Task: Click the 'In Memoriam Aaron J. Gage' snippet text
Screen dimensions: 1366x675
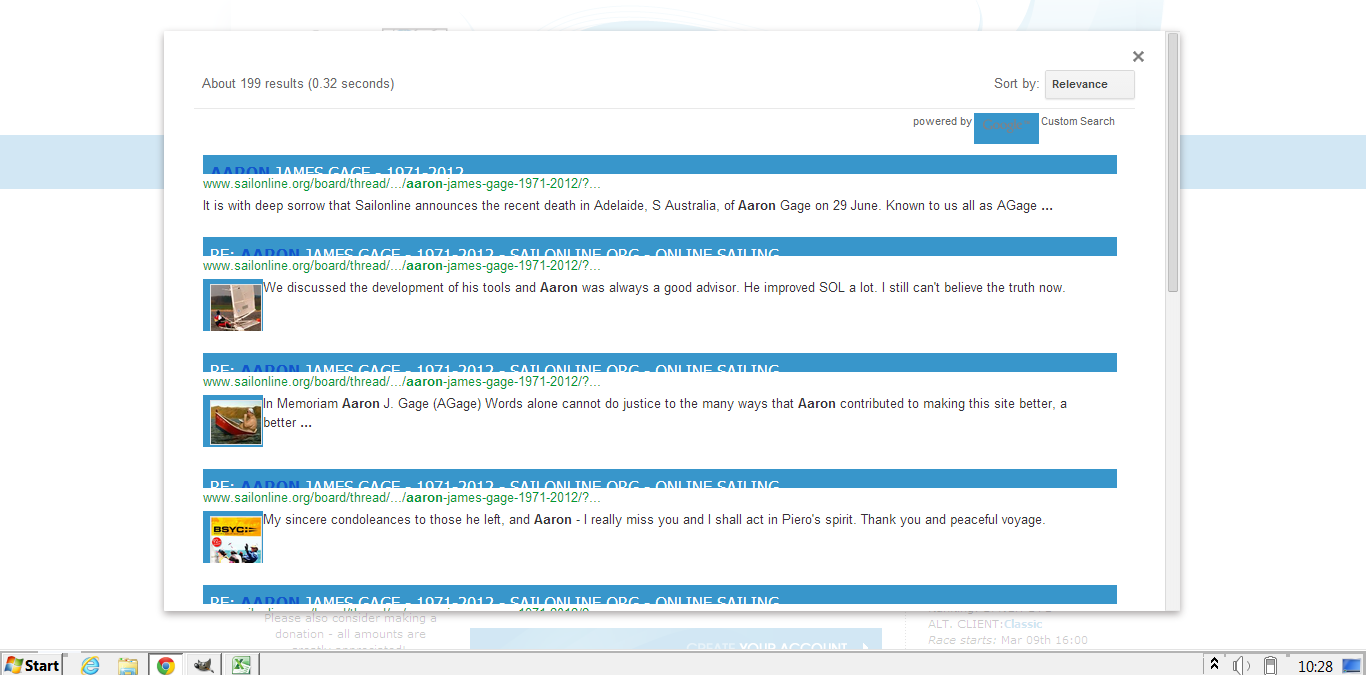Action: point(665,413)
